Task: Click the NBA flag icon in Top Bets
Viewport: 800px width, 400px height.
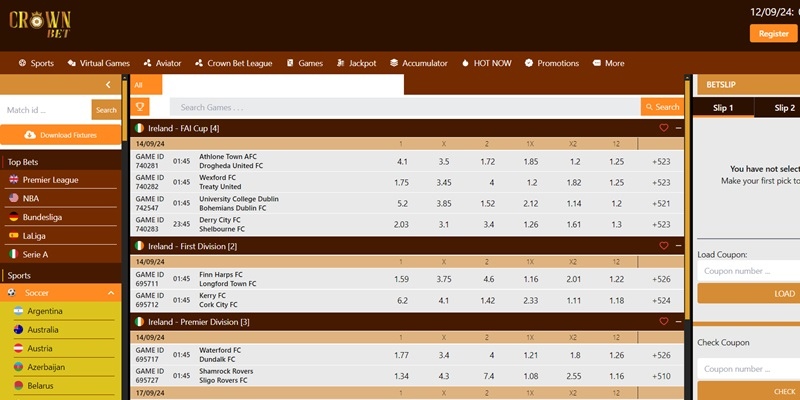Action: tap(13, 198)
